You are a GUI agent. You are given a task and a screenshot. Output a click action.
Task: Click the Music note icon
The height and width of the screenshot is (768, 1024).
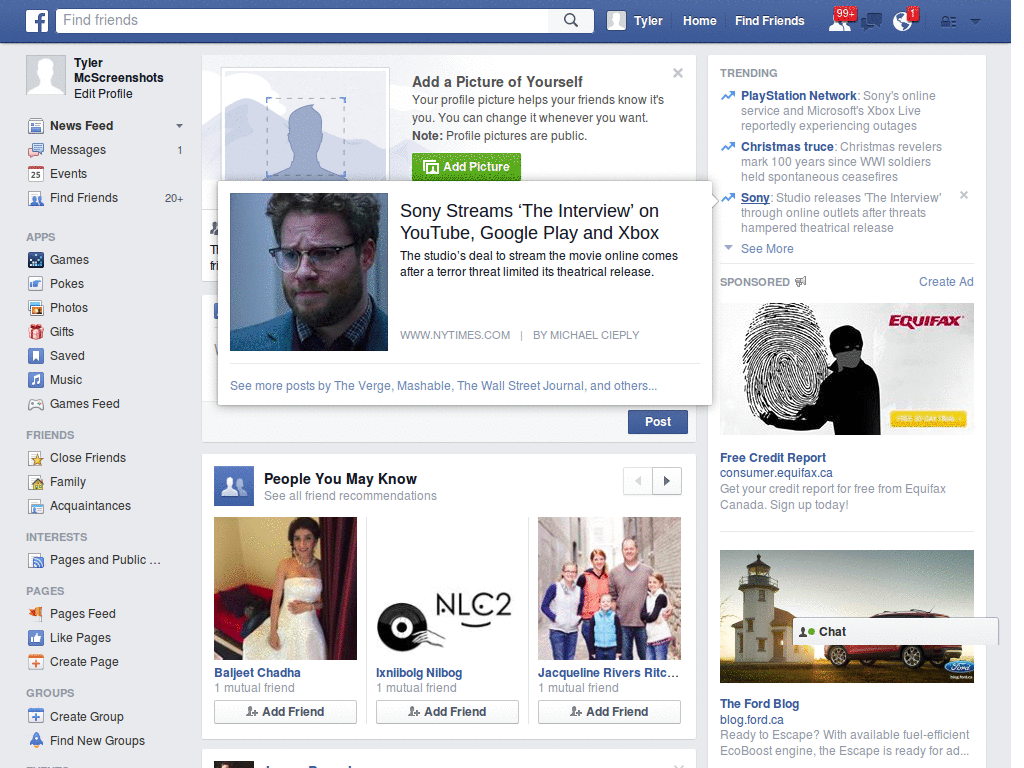coord(36,379)
